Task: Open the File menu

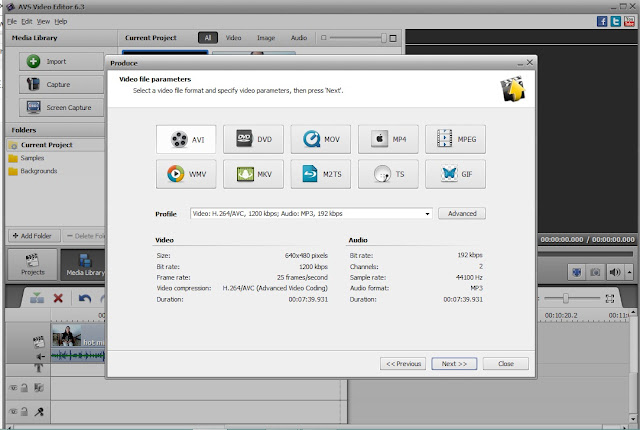Action: [x=11, y=22]
